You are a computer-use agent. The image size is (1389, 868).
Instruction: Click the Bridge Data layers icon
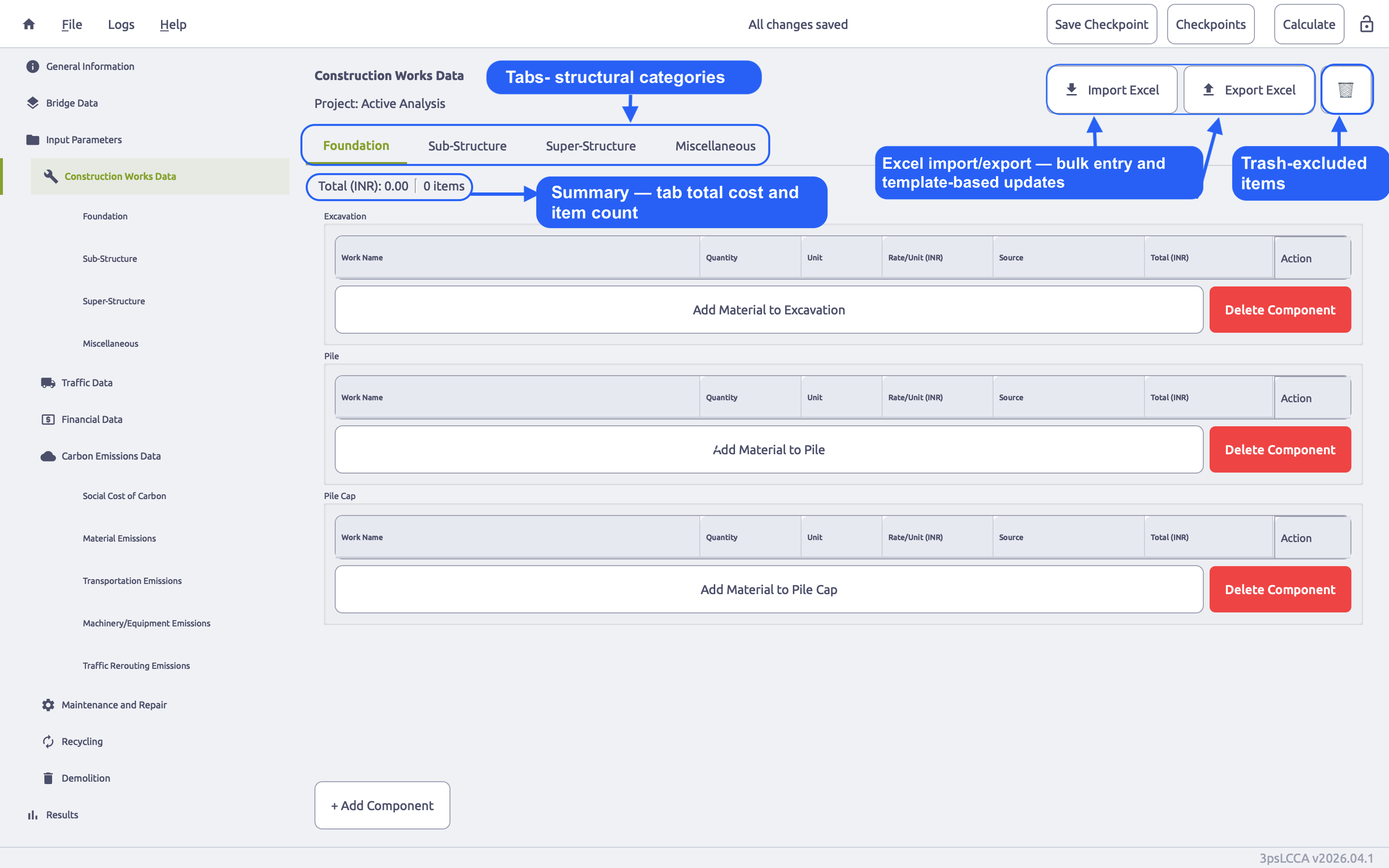[x=33, y=103]
